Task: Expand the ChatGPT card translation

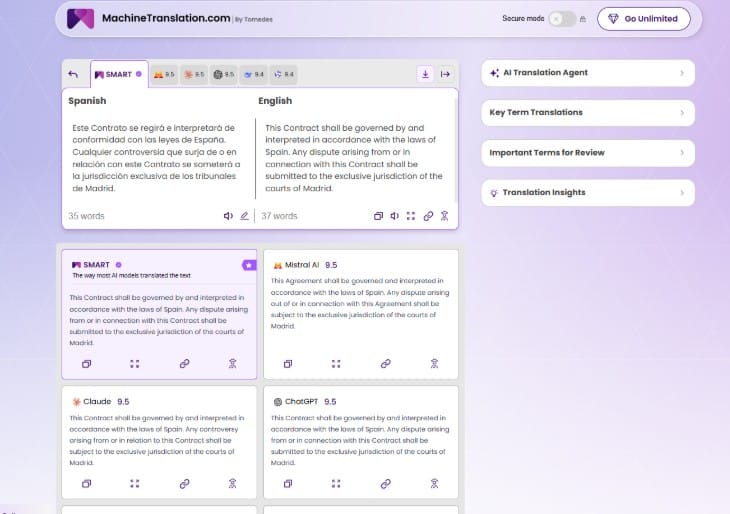Action: [336, 484]
